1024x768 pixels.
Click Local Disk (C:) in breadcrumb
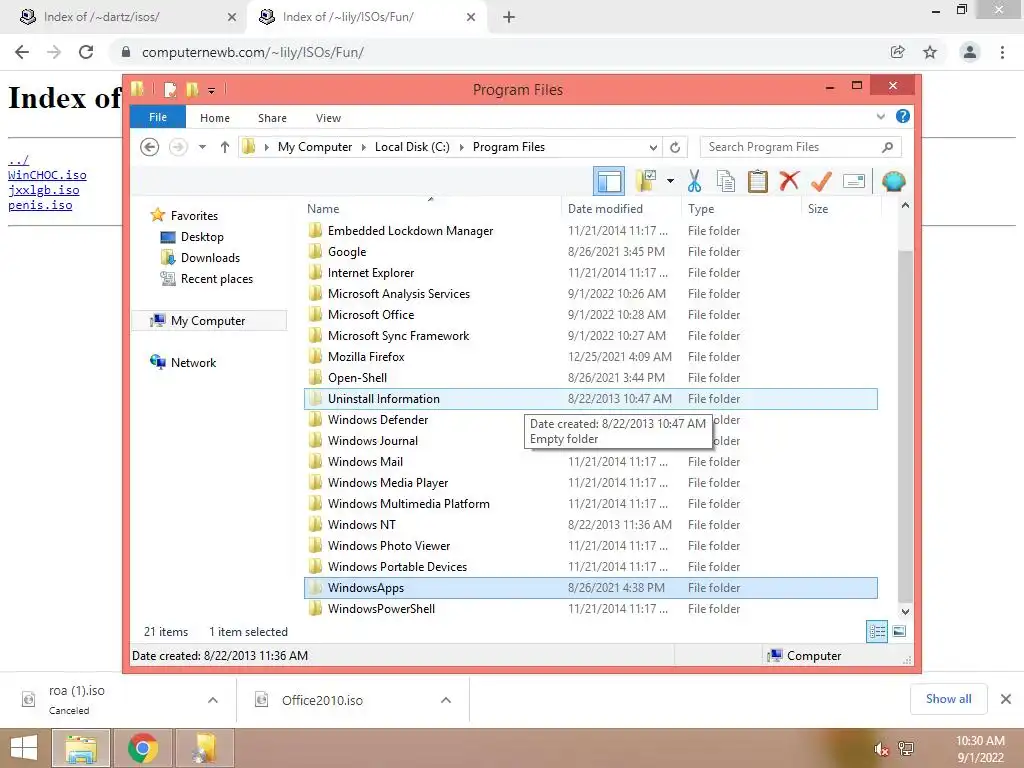[x=412, y=147]
